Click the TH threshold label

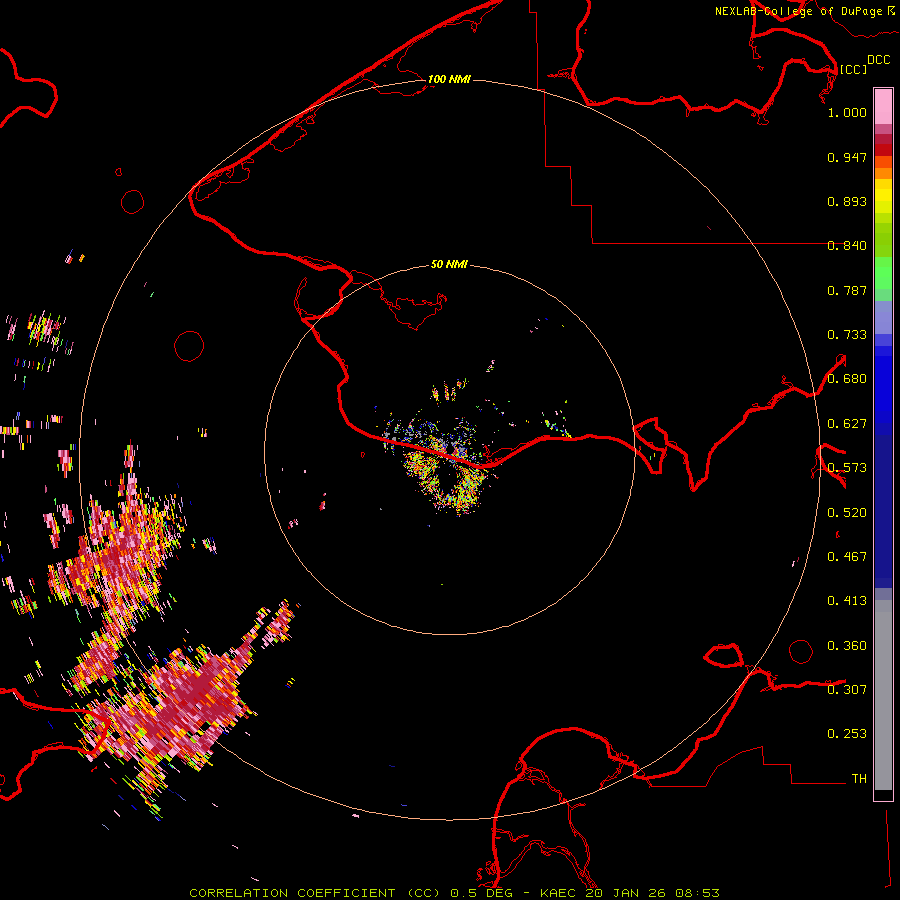(x=859, y=779)
